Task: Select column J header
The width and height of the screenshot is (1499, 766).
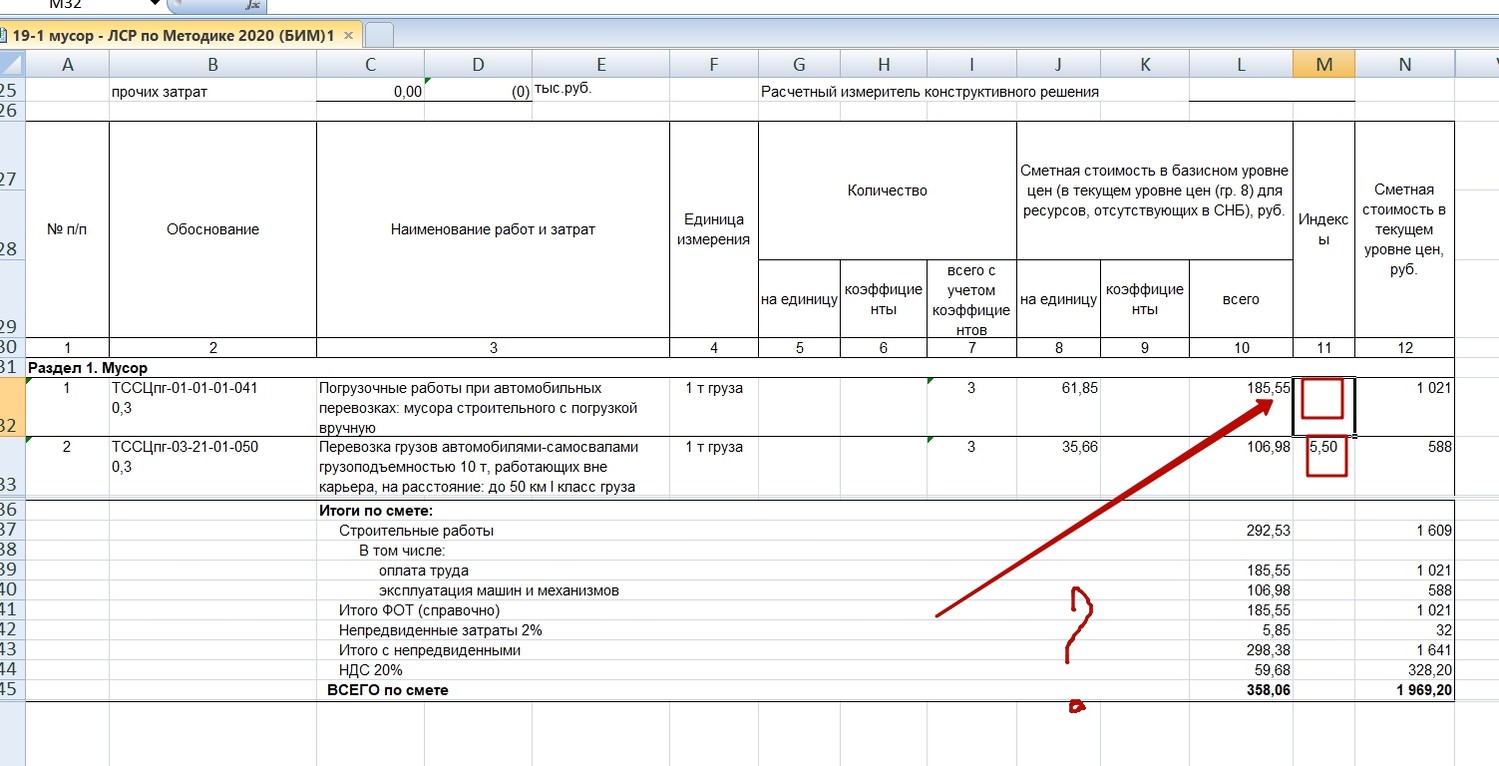Action: (1058, 65)
